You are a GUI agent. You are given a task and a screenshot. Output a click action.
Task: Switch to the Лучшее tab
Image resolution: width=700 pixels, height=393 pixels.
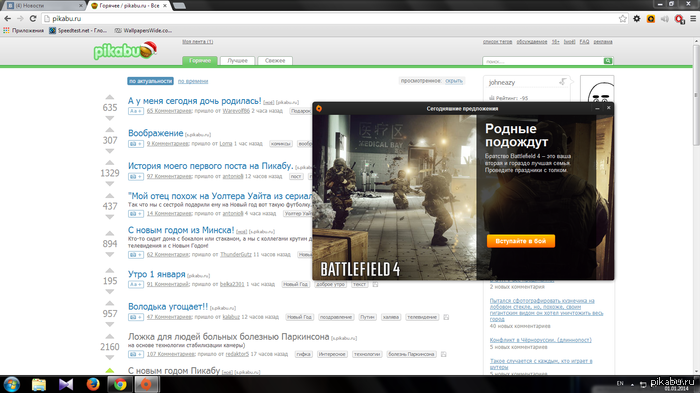pyautogui.click(x=238, y=61)
